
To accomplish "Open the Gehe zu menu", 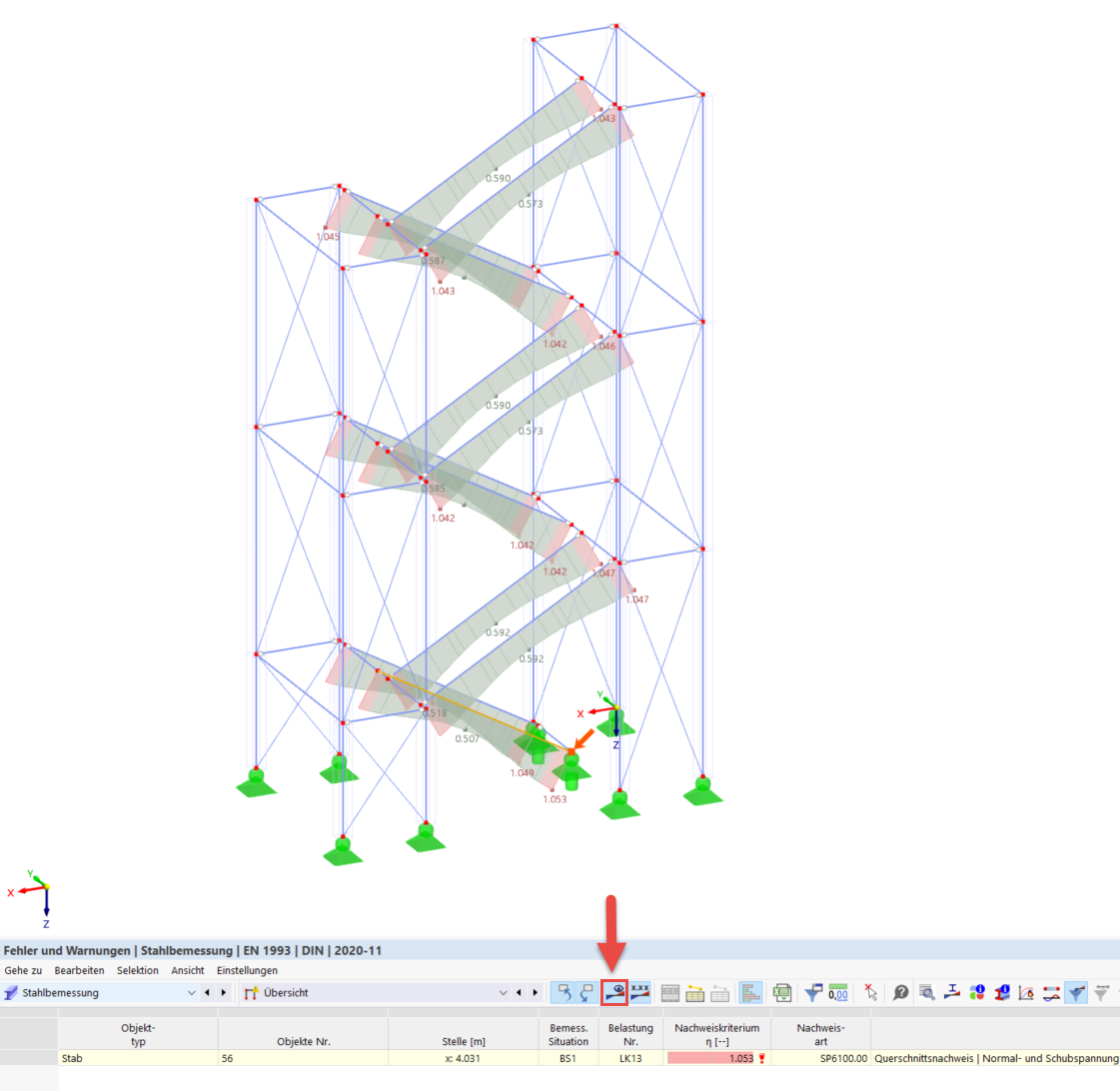I will (23, 970).
